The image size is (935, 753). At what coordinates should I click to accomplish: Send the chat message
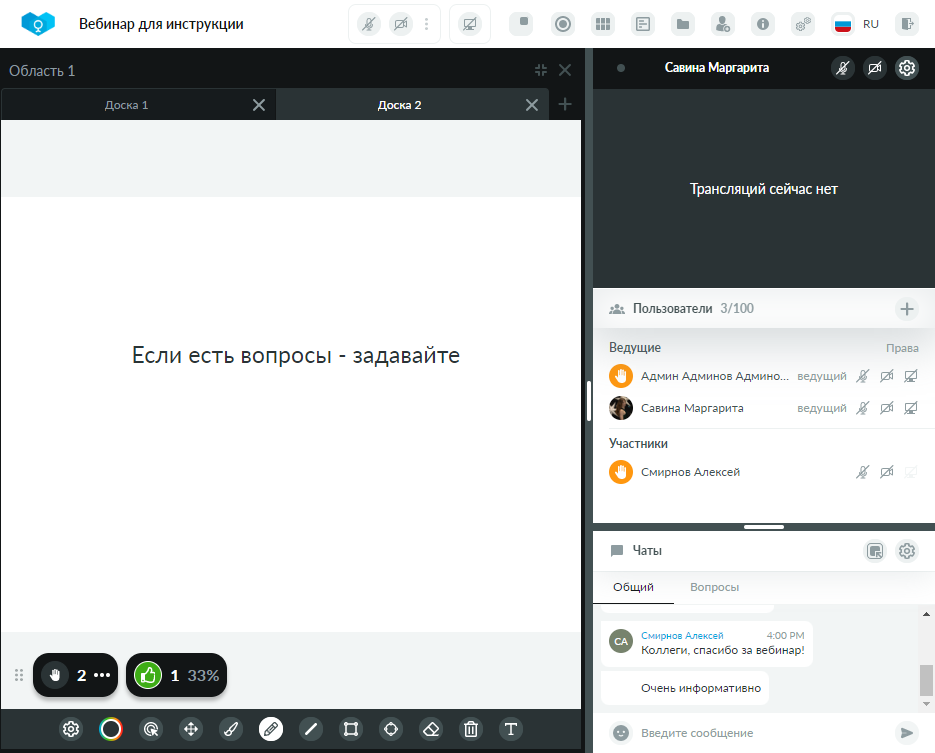(x=906, y=733)
